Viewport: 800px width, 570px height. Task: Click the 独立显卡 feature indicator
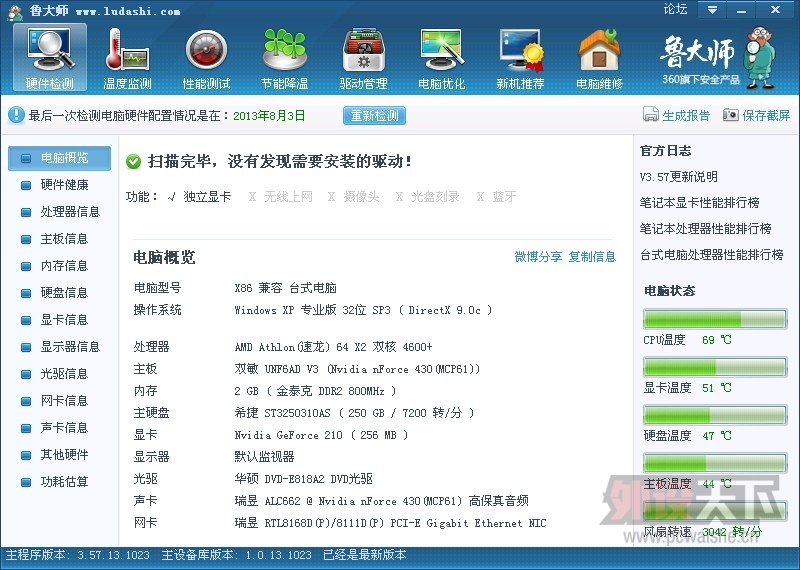pos(199,196)
